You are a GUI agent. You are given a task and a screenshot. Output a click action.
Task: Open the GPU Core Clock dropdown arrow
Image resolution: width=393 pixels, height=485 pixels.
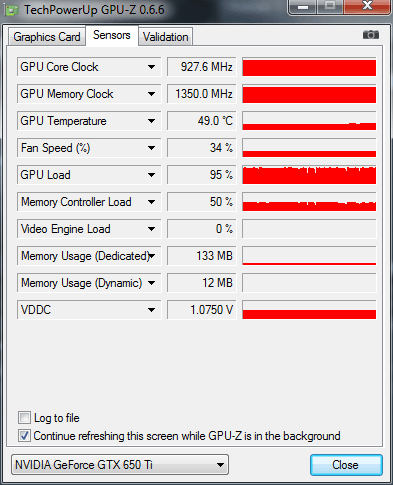[151, 67]
